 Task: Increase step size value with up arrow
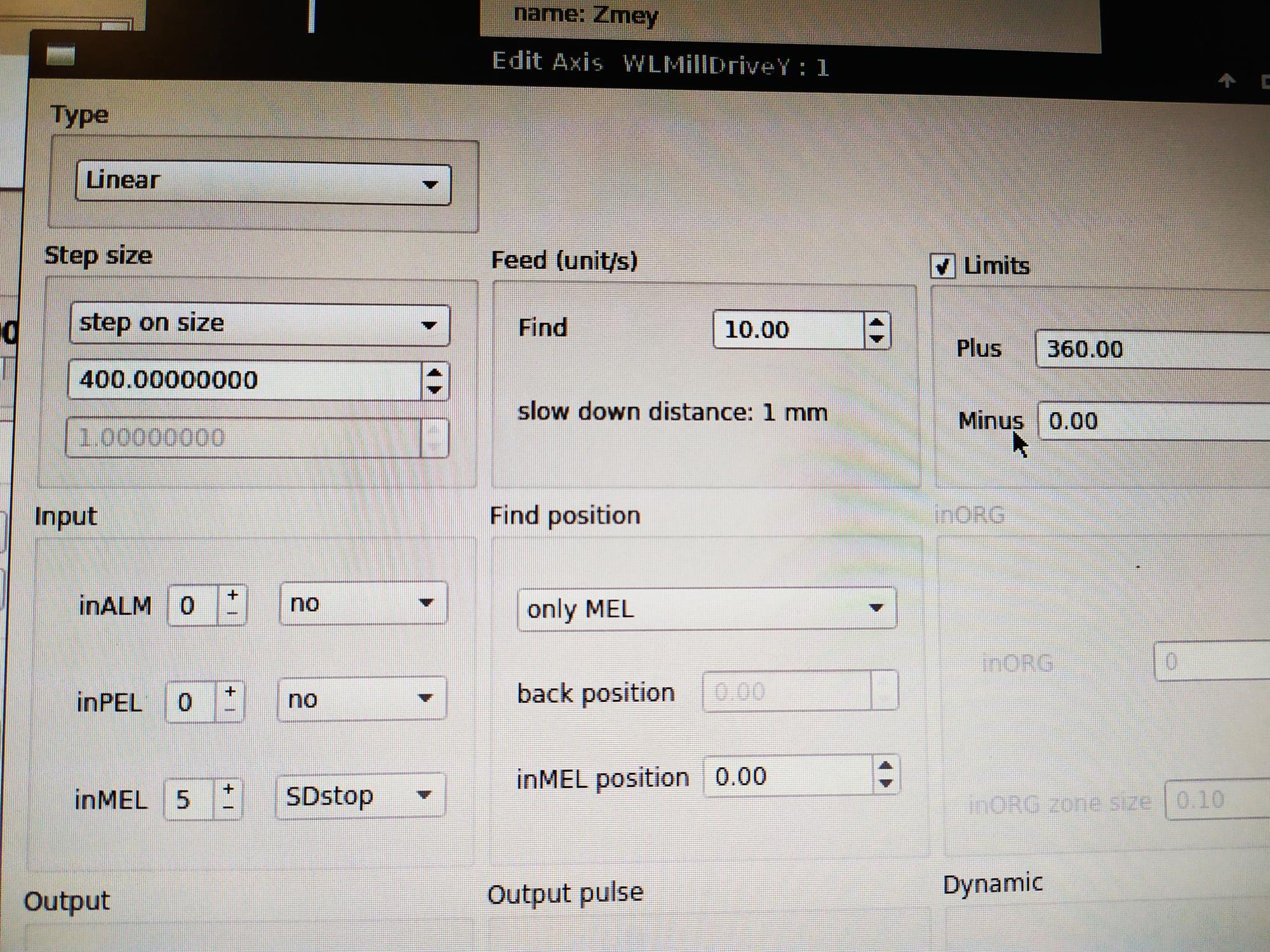click(x=435, y=373)
